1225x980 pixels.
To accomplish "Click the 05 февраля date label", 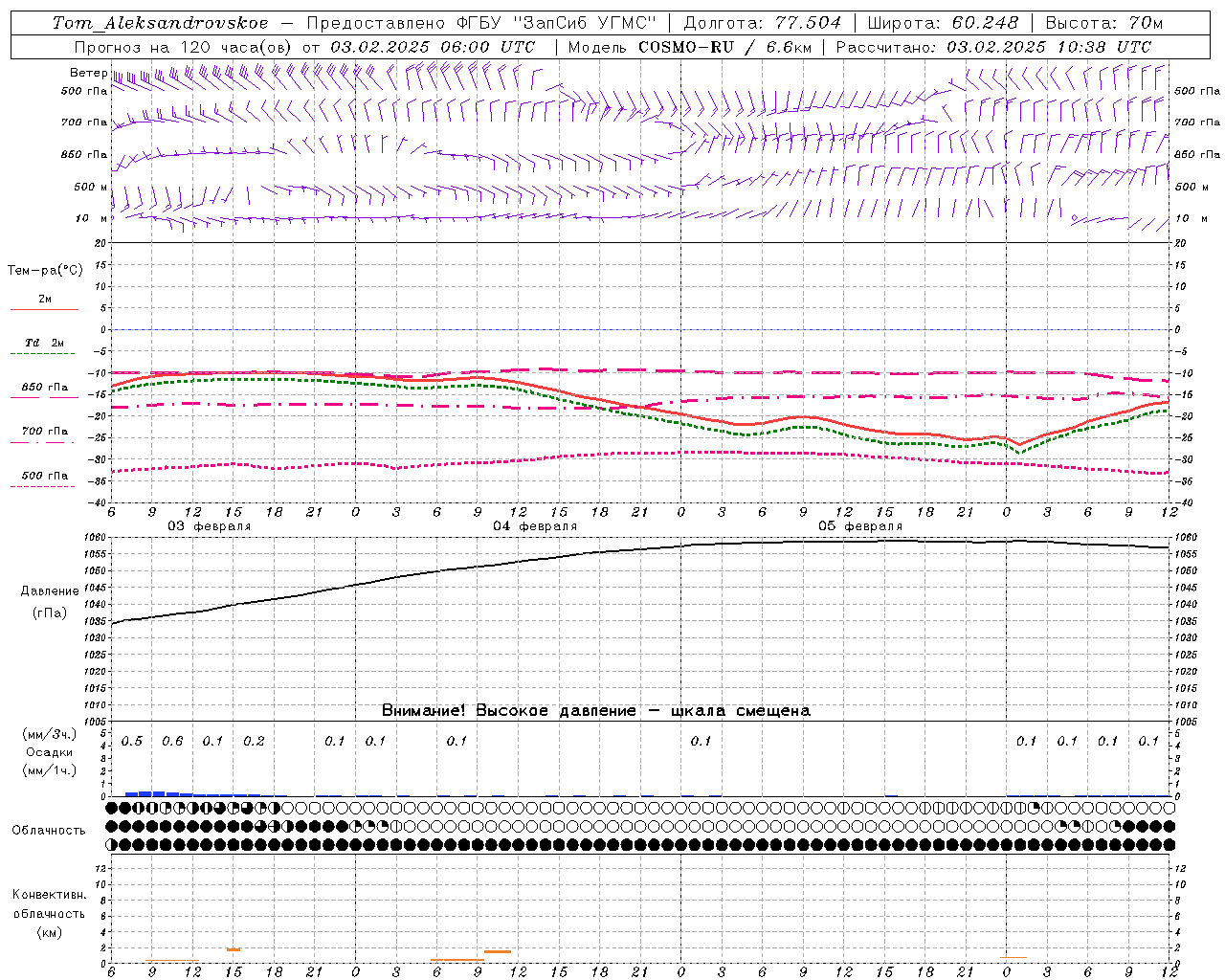I will (x=860, y=526).
